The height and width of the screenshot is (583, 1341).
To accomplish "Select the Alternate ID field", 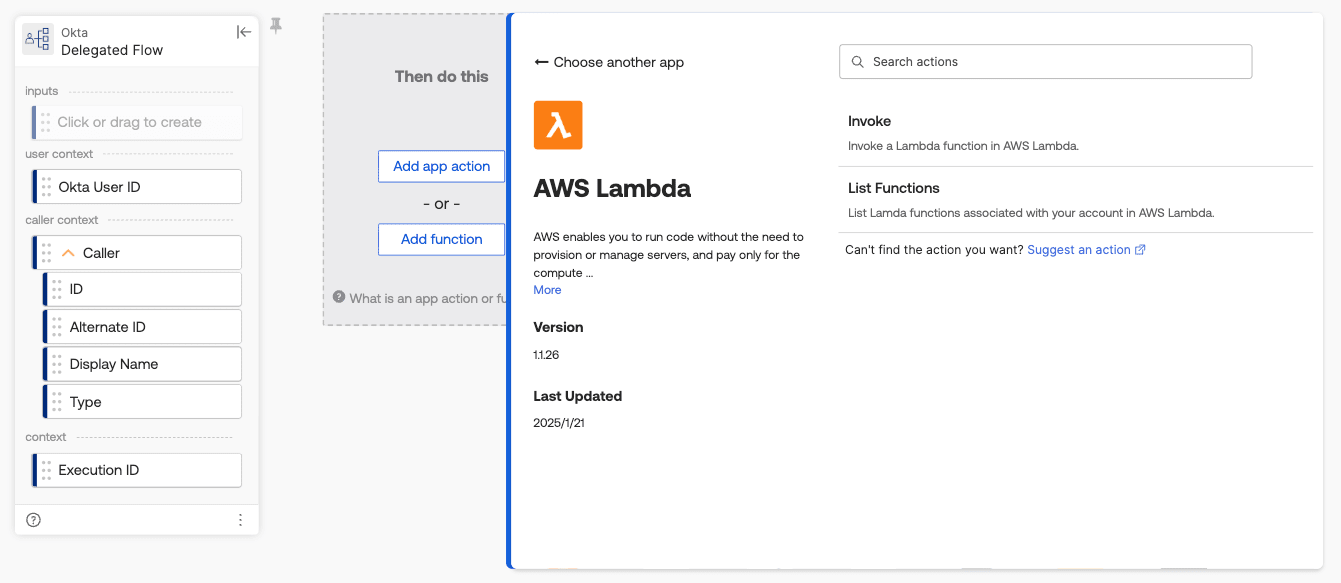I will click(x=142, y=327).
